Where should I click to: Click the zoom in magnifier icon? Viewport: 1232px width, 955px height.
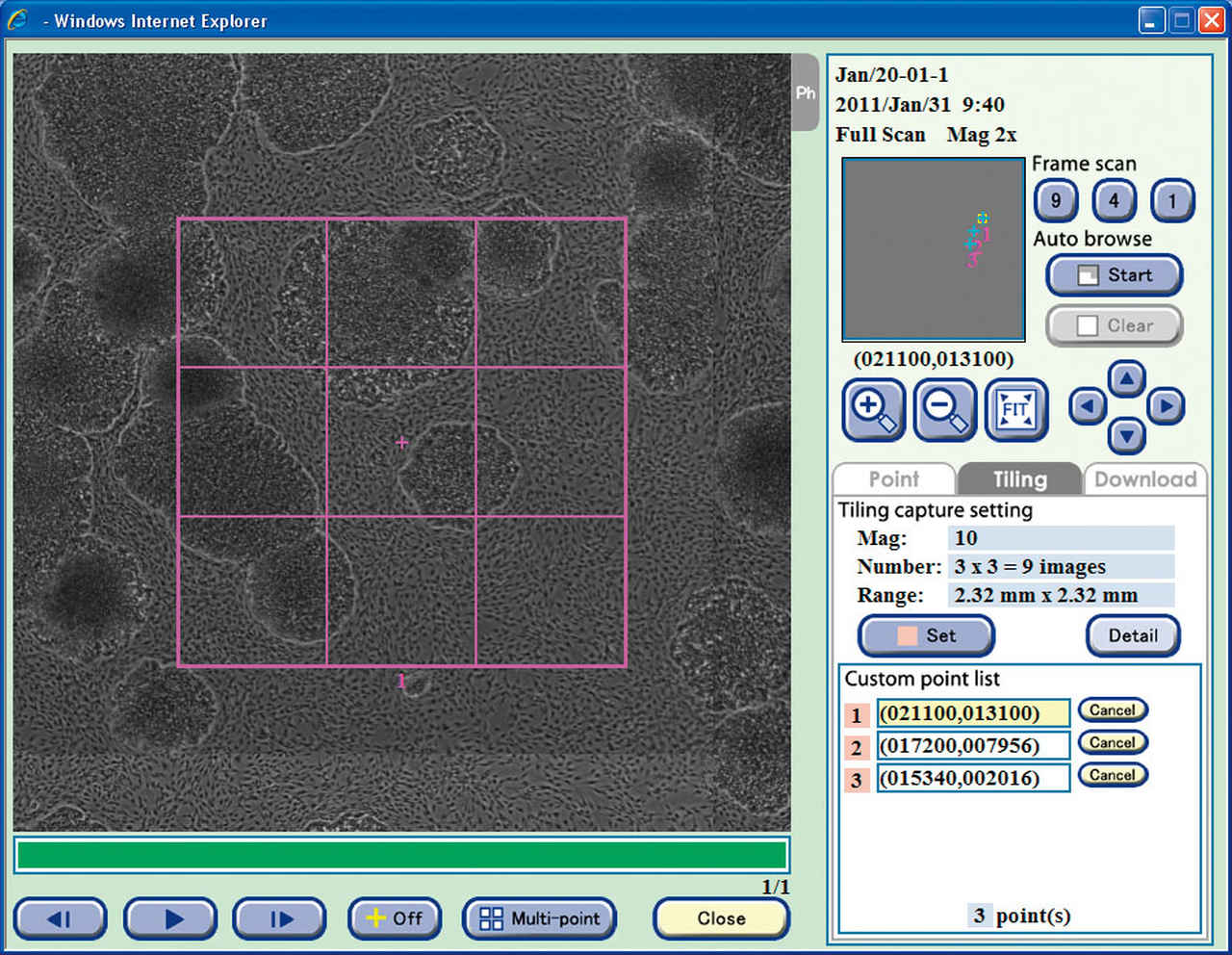(873, 409)
